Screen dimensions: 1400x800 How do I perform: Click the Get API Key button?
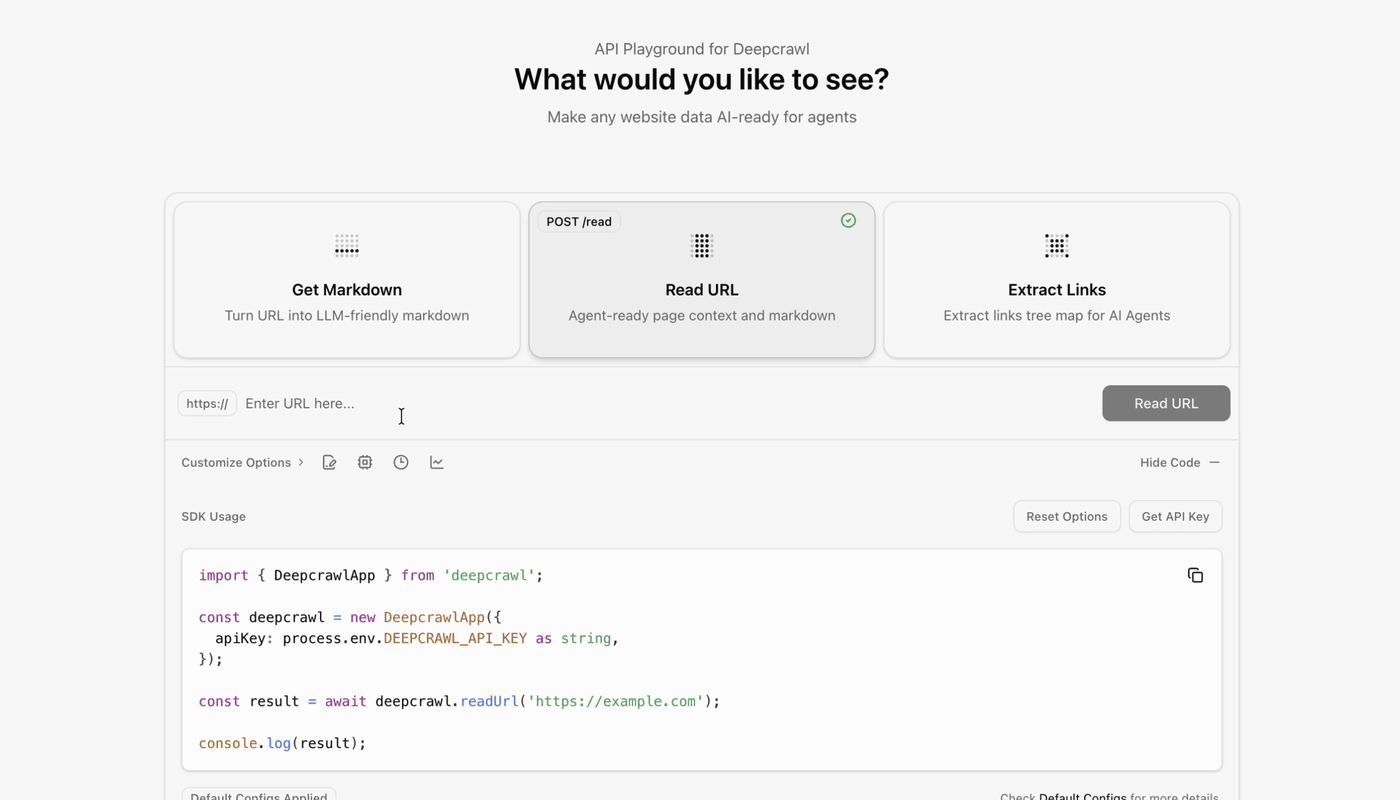[1175, 516]
